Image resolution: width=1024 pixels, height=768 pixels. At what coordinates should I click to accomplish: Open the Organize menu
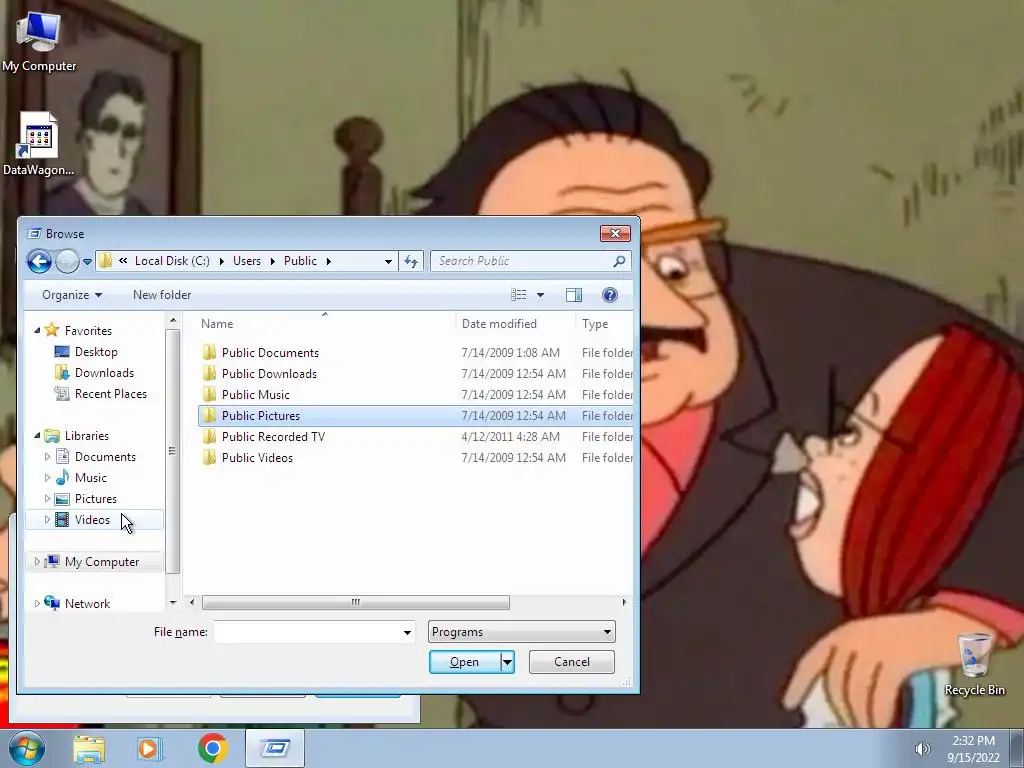(72, 295)
